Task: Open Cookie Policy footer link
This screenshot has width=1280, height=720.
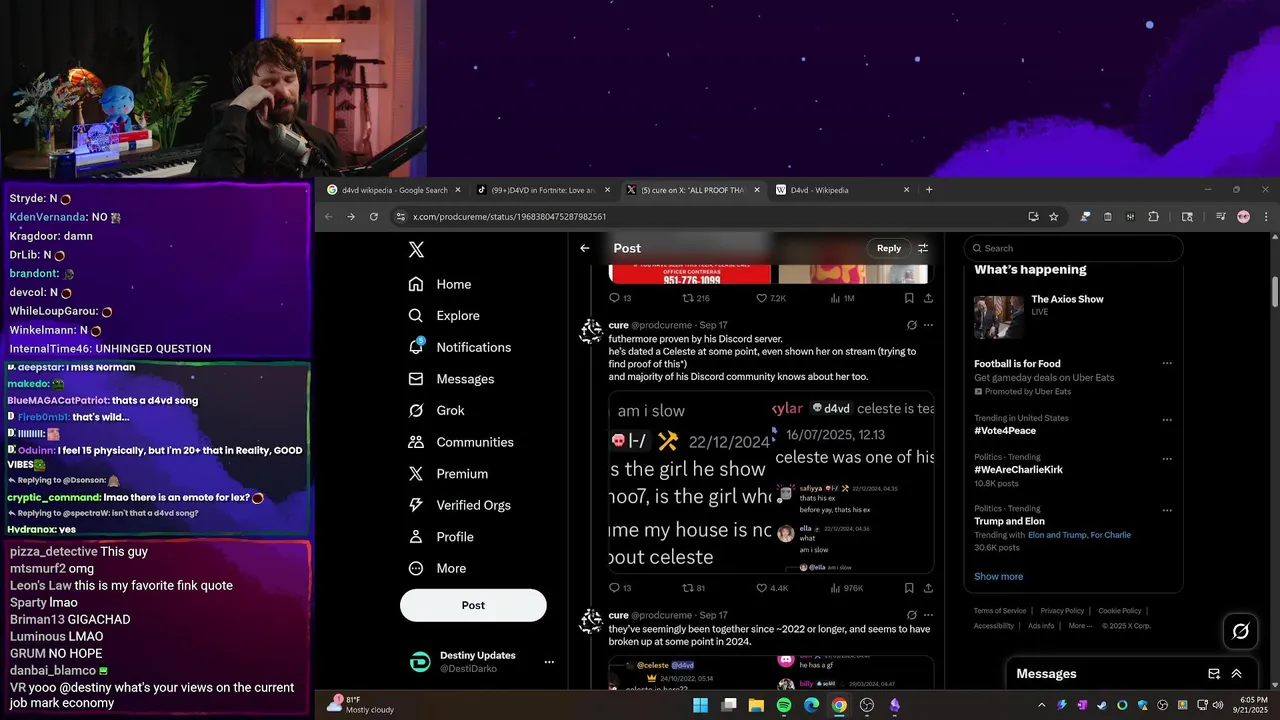Action: (1119, 611)
